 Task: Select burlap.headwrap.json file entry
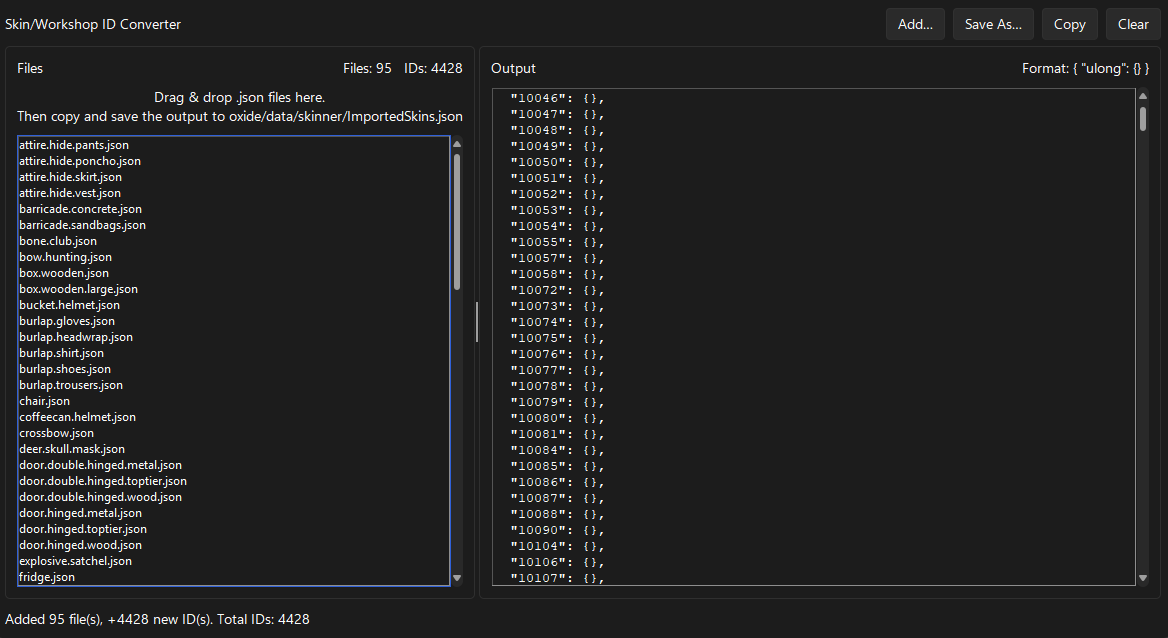pos(76,337)
